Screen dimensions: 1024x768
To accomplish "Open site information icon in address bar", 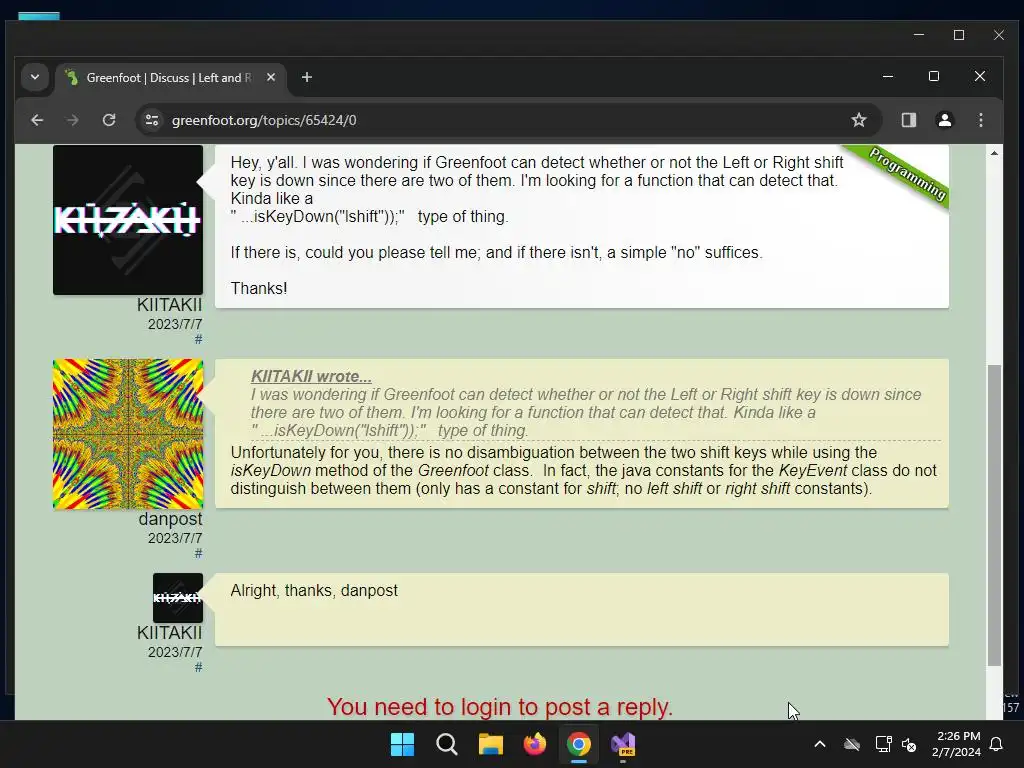I will pyautogui.click(x=152, y=120).
